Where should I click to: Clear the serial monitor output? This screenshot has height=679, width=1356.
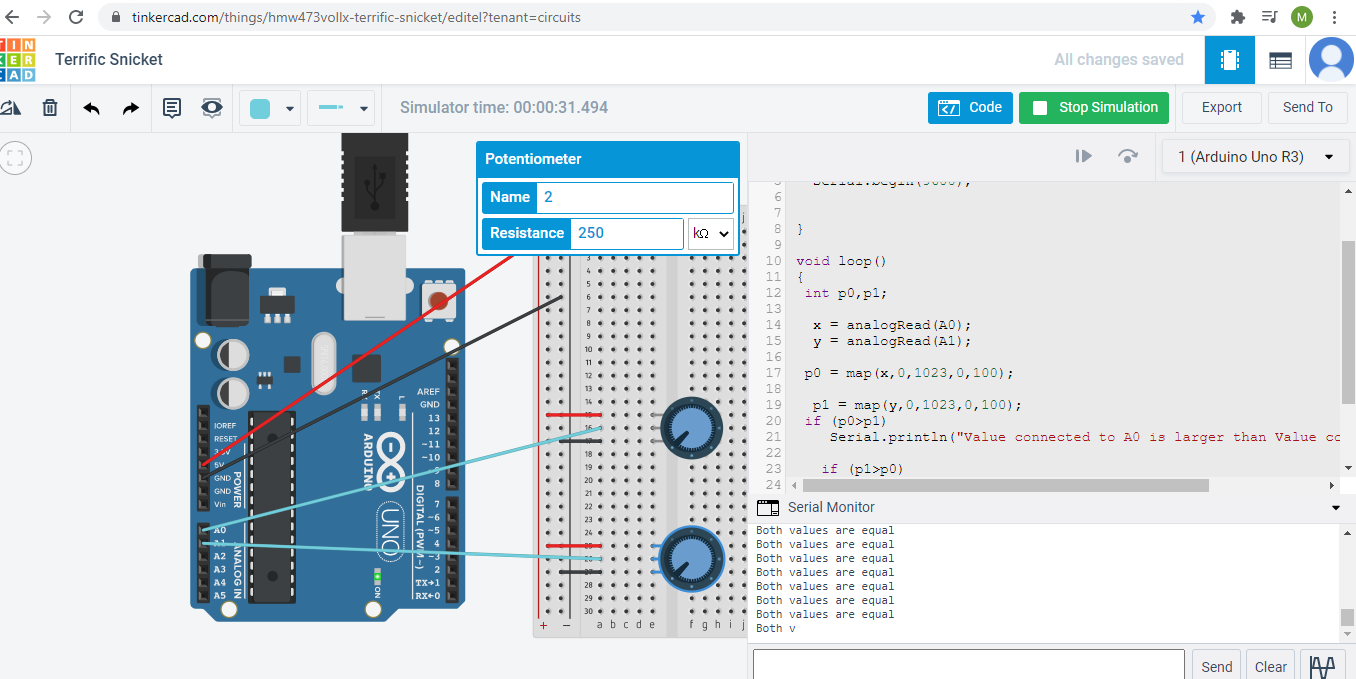coord(1270,667)
